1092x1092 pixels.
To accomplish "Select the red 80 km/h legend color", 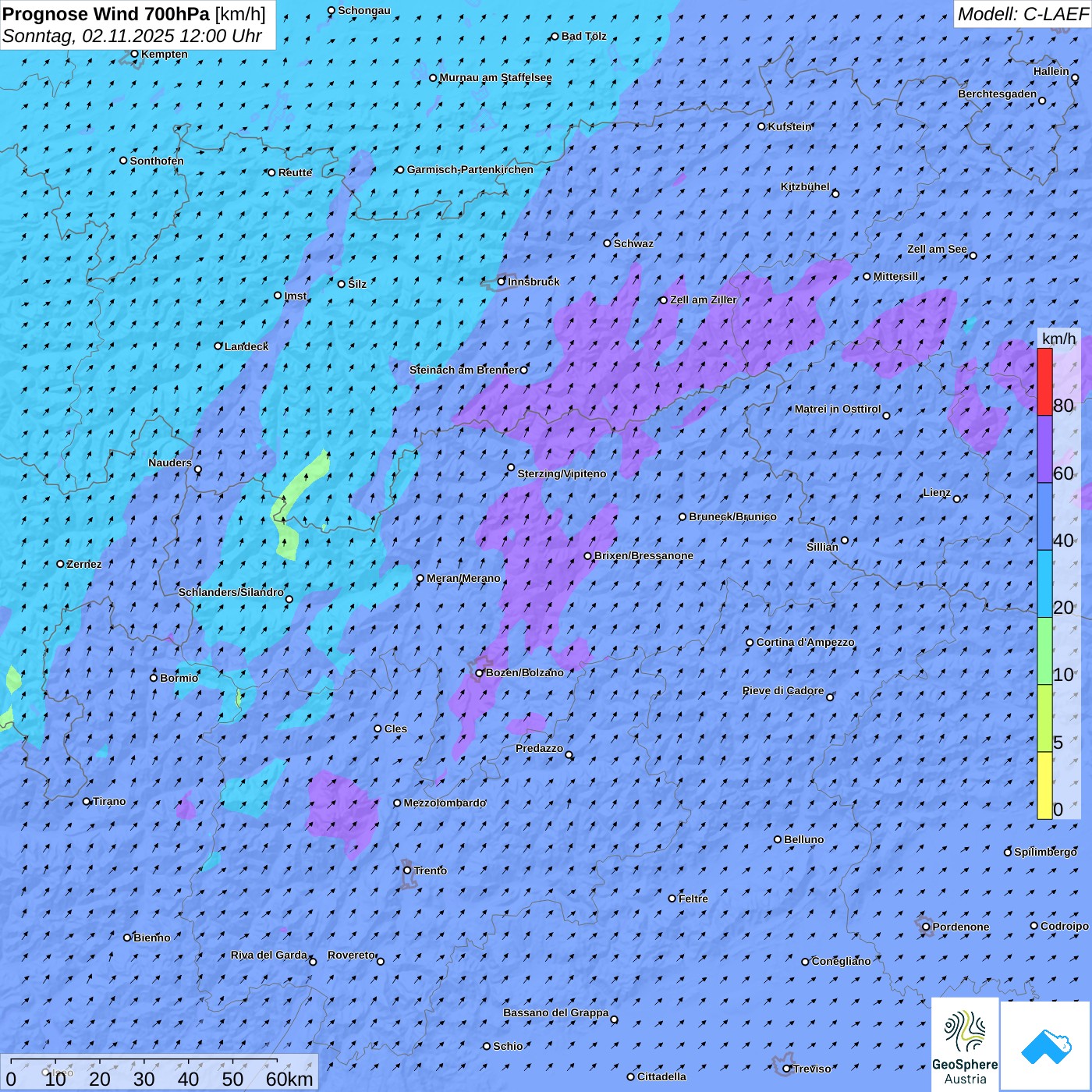I will click(1044, 381).
